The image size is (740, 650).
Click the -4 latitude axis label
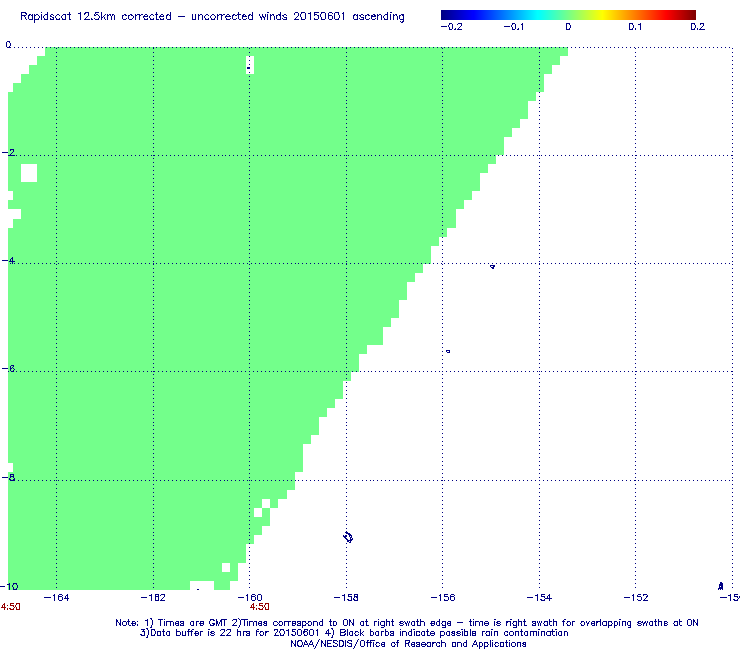(8, 261)
